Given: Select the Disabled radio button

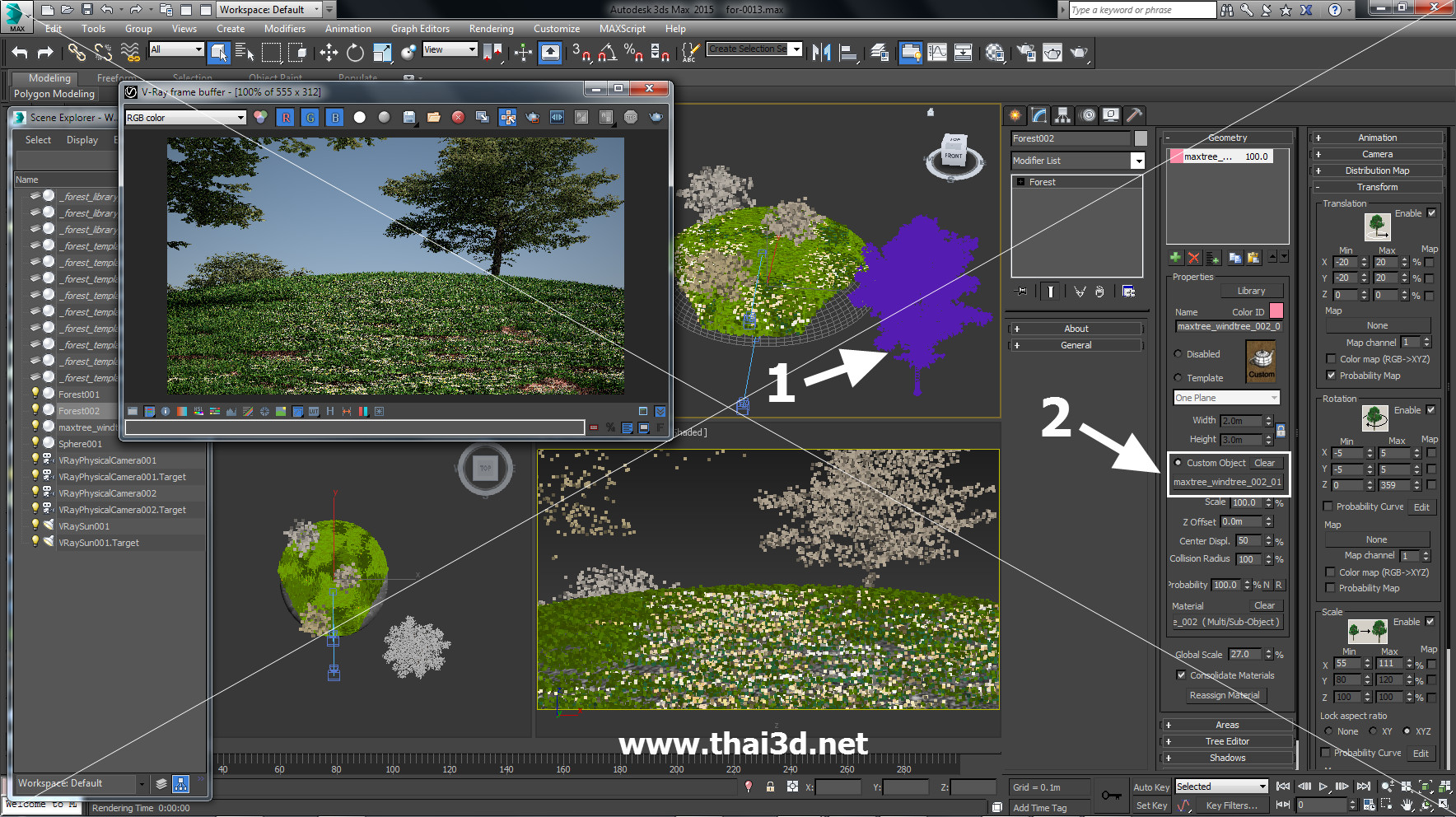Looking at the screenshot, I should pyautogui.click(x=1178, y=354).
